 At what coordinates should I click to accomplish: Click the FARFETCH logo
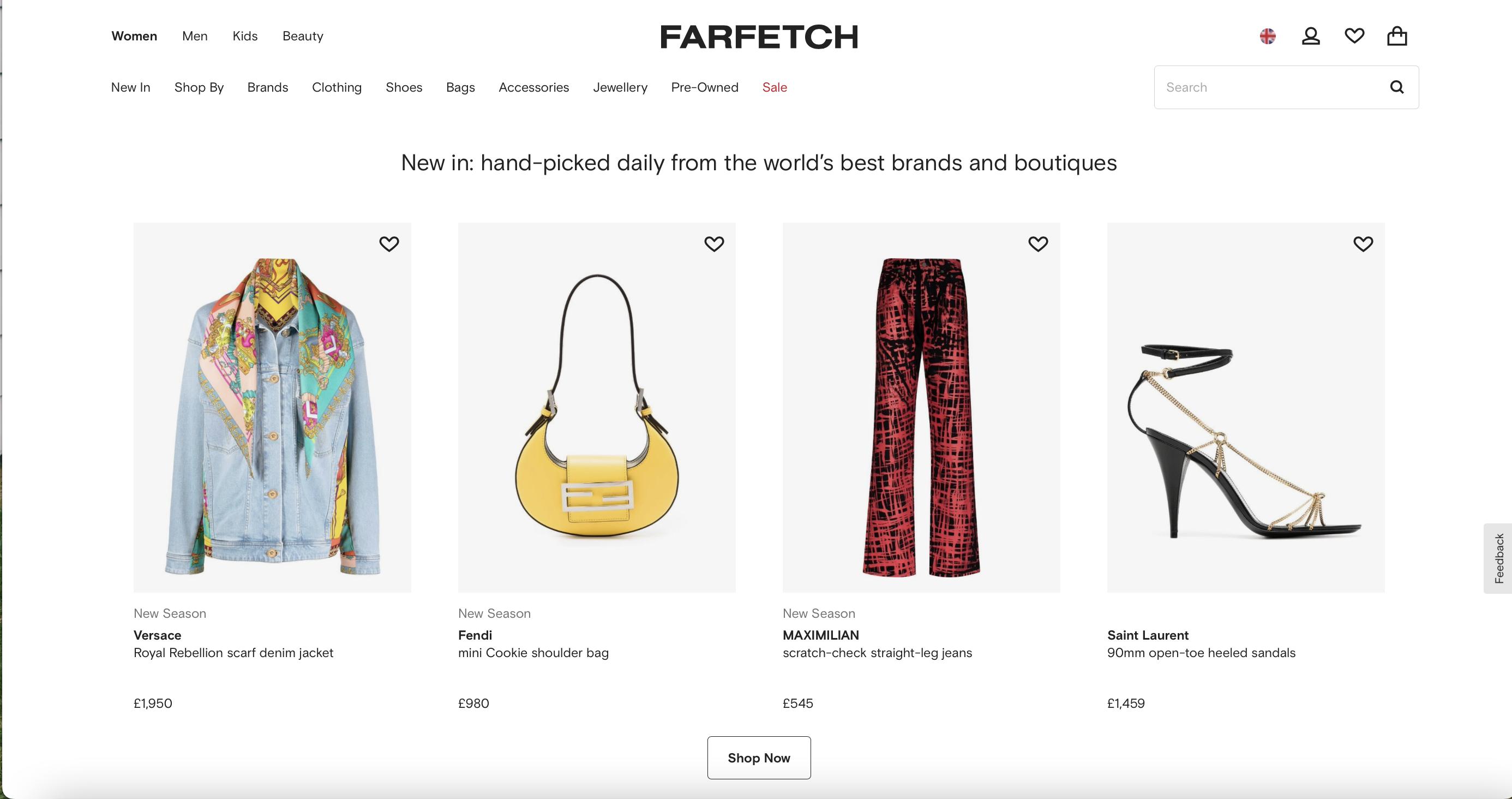coord(759,37)
